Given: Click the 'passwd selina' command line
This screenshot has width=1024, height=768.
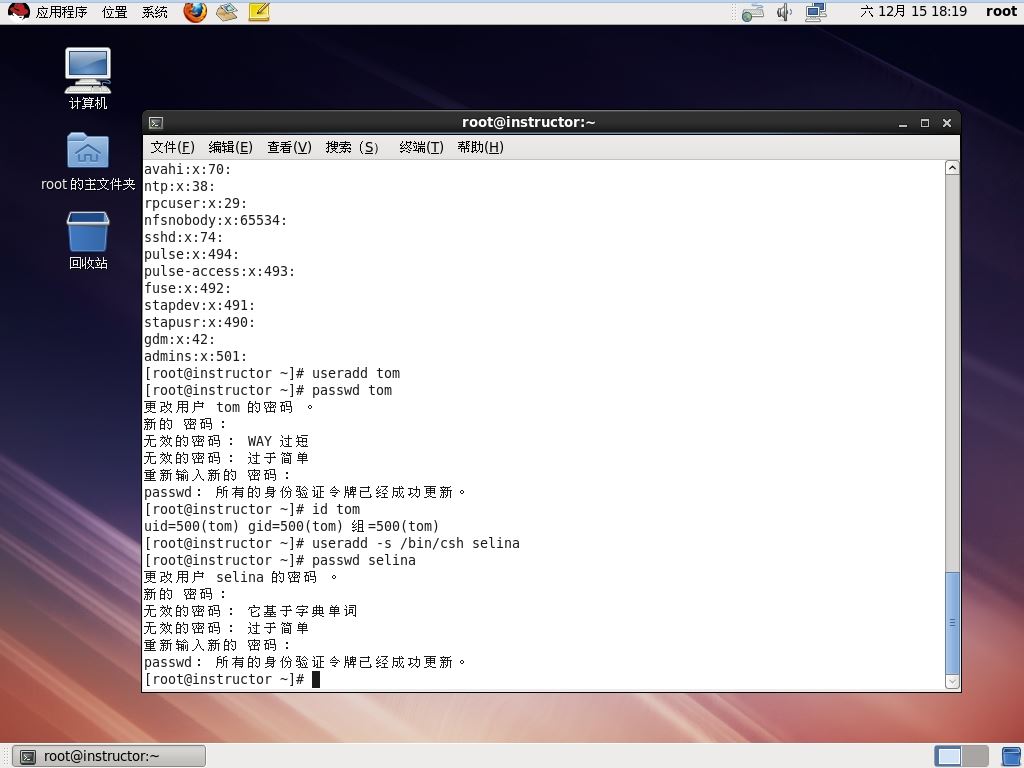Looking at the screenshot, I should click(x=280, y=560).
